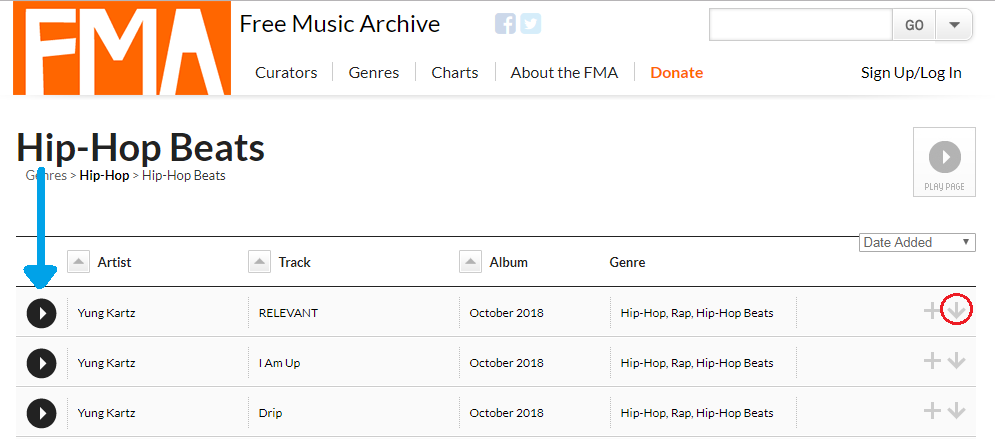Download the RELEVANT track using the arrow icon
The image size is (995, 439).
(x=956, y=310)
